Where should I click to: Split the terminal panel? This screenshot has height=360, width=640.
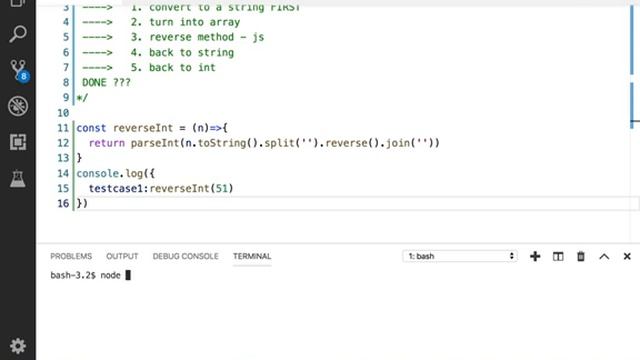coord(558,256)
